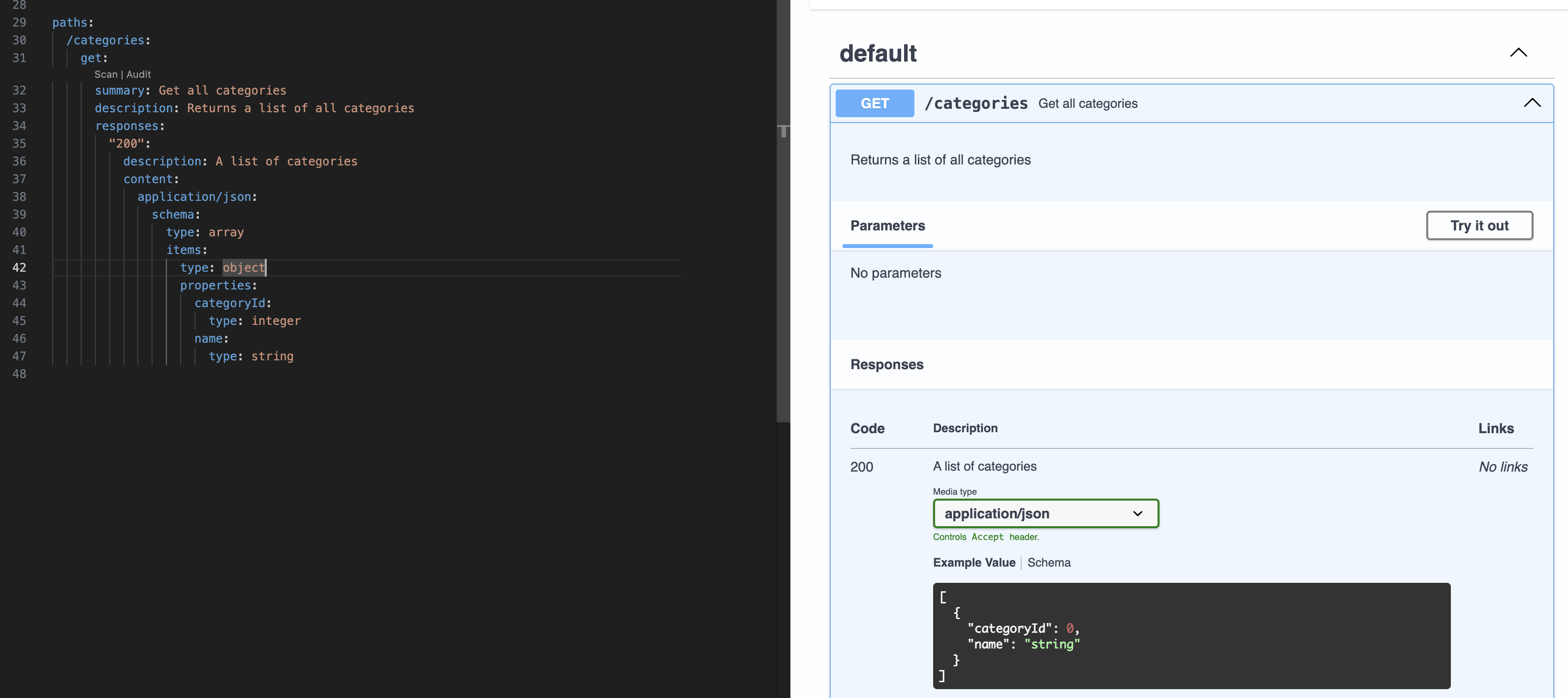Click 'summary' key on line 32

119,90
